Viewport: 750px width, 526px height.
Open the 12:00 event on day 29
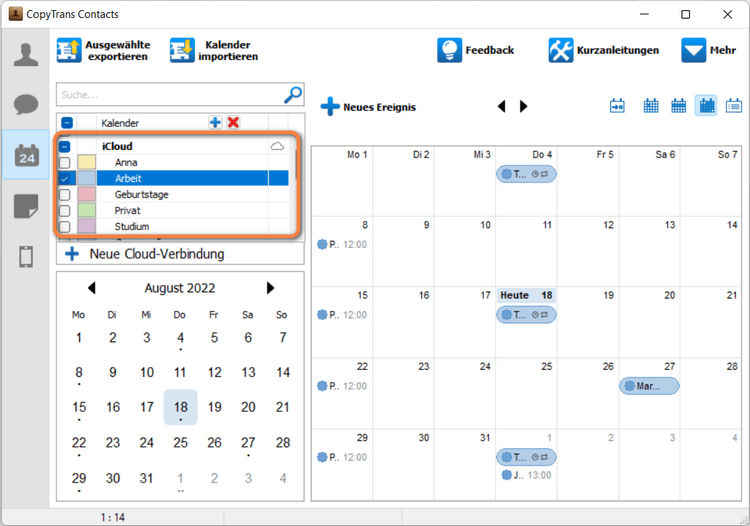pyautogui.click(x=342, y=457)
